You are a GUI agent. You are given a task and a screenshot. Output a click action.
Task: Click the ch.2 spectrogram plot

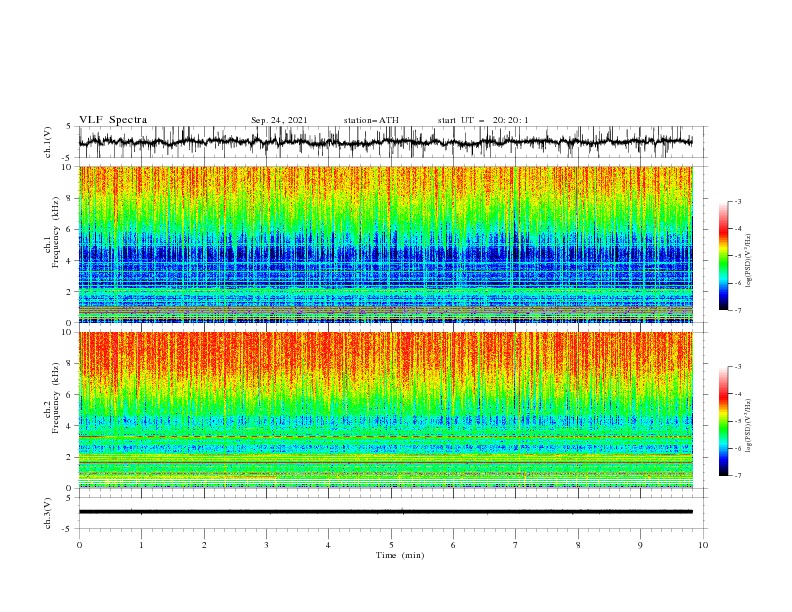point(386,410)
